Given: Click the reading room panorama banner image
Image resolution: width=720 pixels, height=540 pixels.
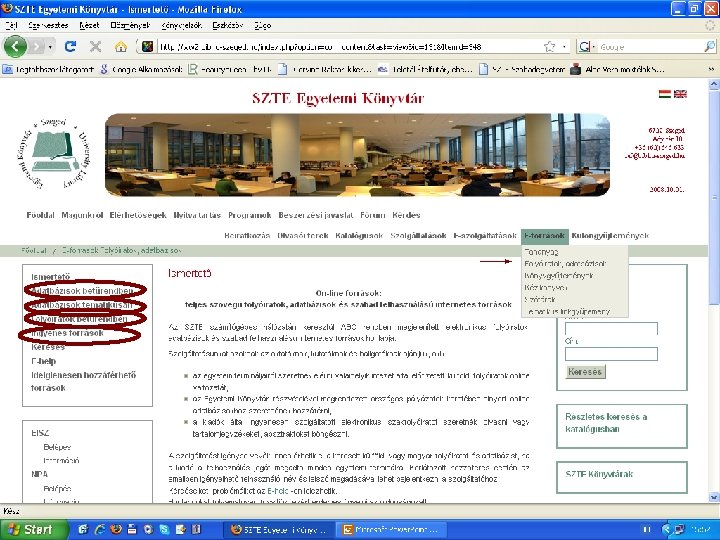Looking at the screenshot, I should 357,155.
